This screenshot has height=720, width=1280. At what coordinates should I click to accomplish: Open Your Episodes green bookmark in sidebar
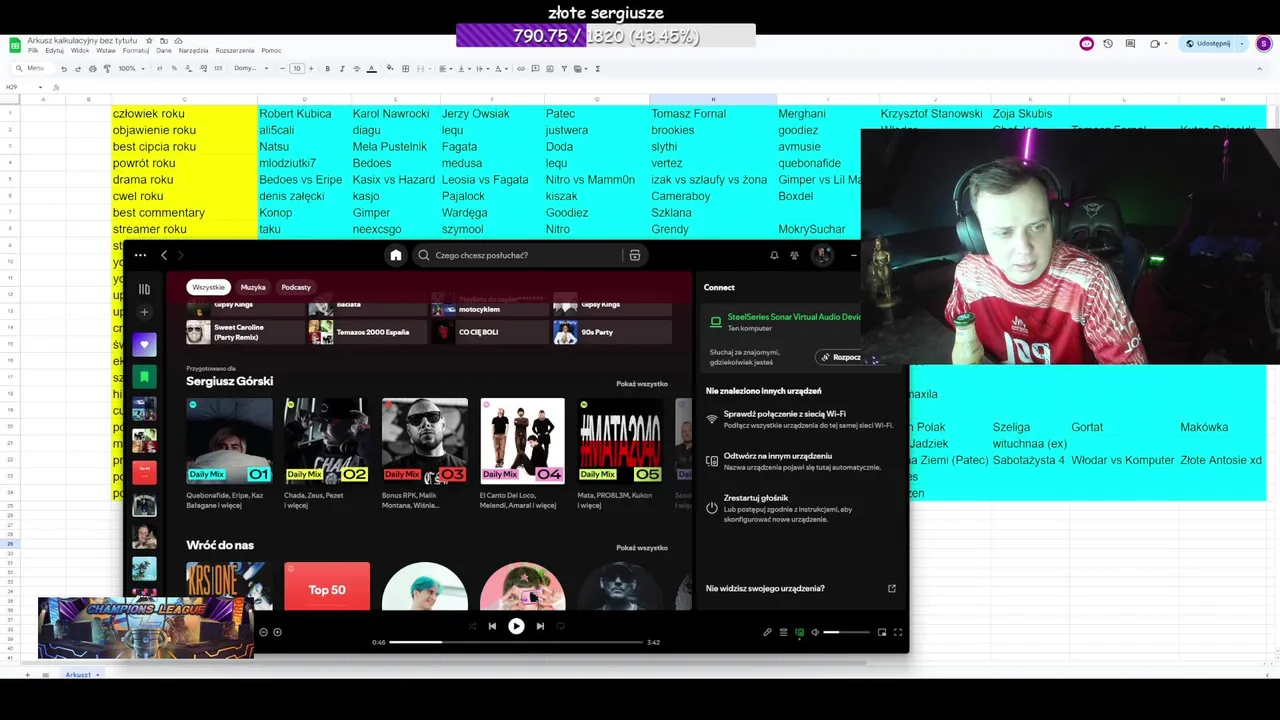144,377
